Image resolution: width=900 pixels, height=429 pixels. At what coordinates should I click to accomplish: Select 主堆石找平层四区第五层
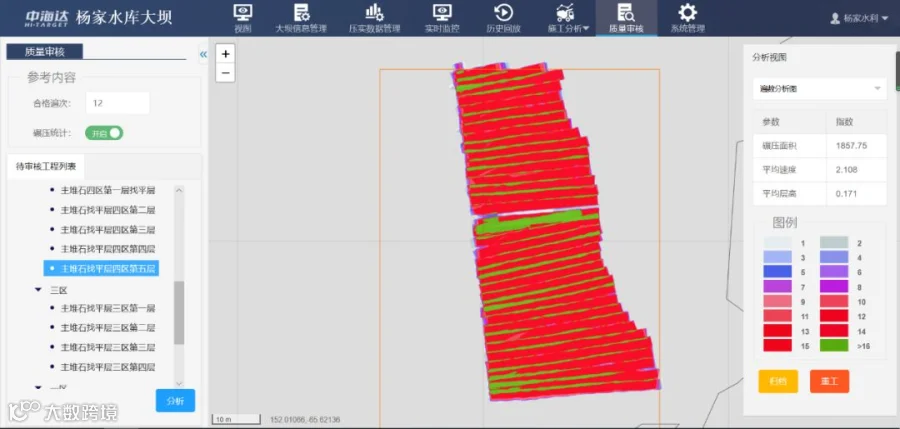[x=101, y=268]
